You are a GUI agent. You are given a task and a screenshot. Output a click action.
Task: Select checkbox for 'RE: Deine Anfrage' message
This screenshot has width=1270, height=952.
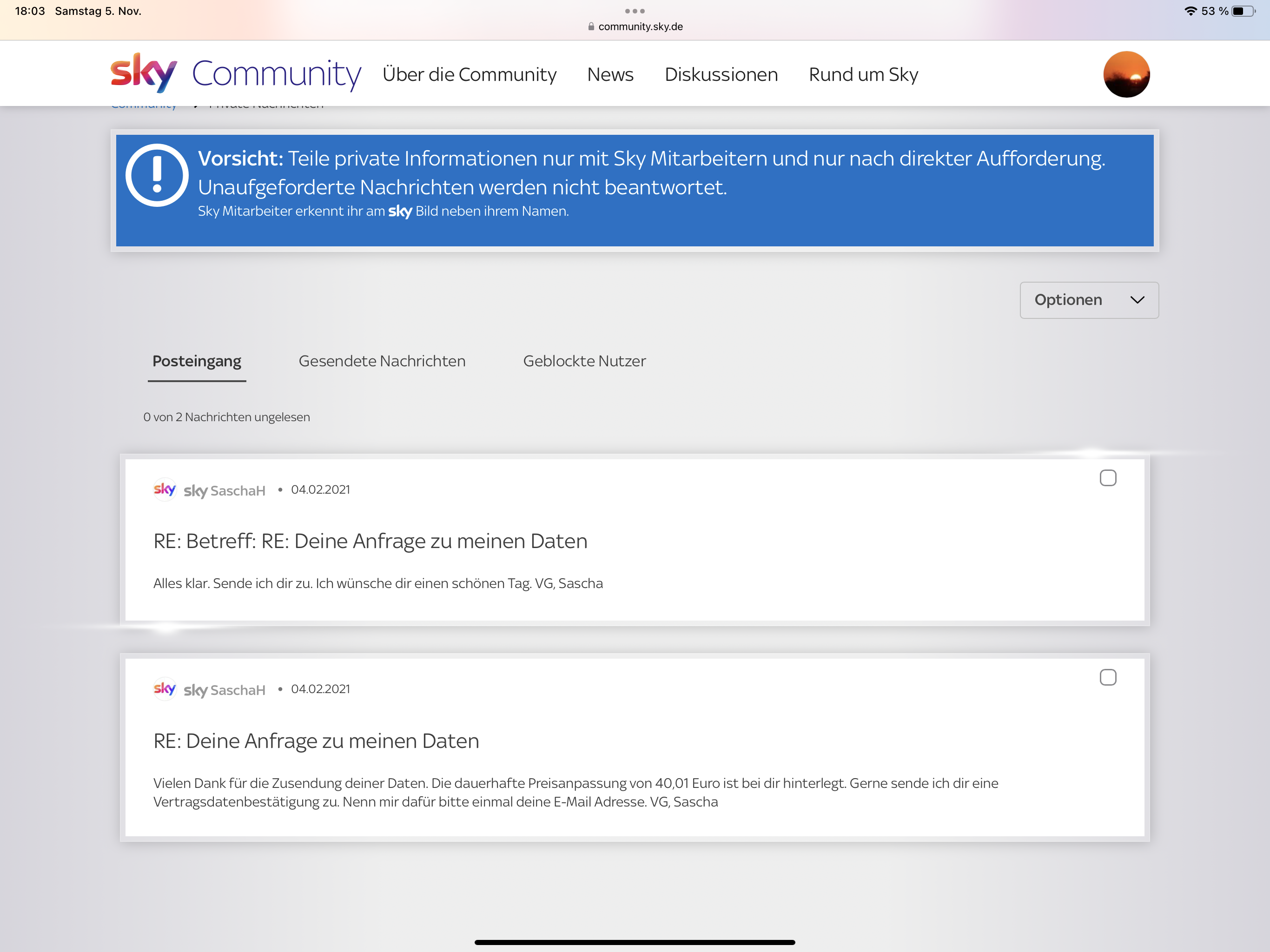[1107, 677]
